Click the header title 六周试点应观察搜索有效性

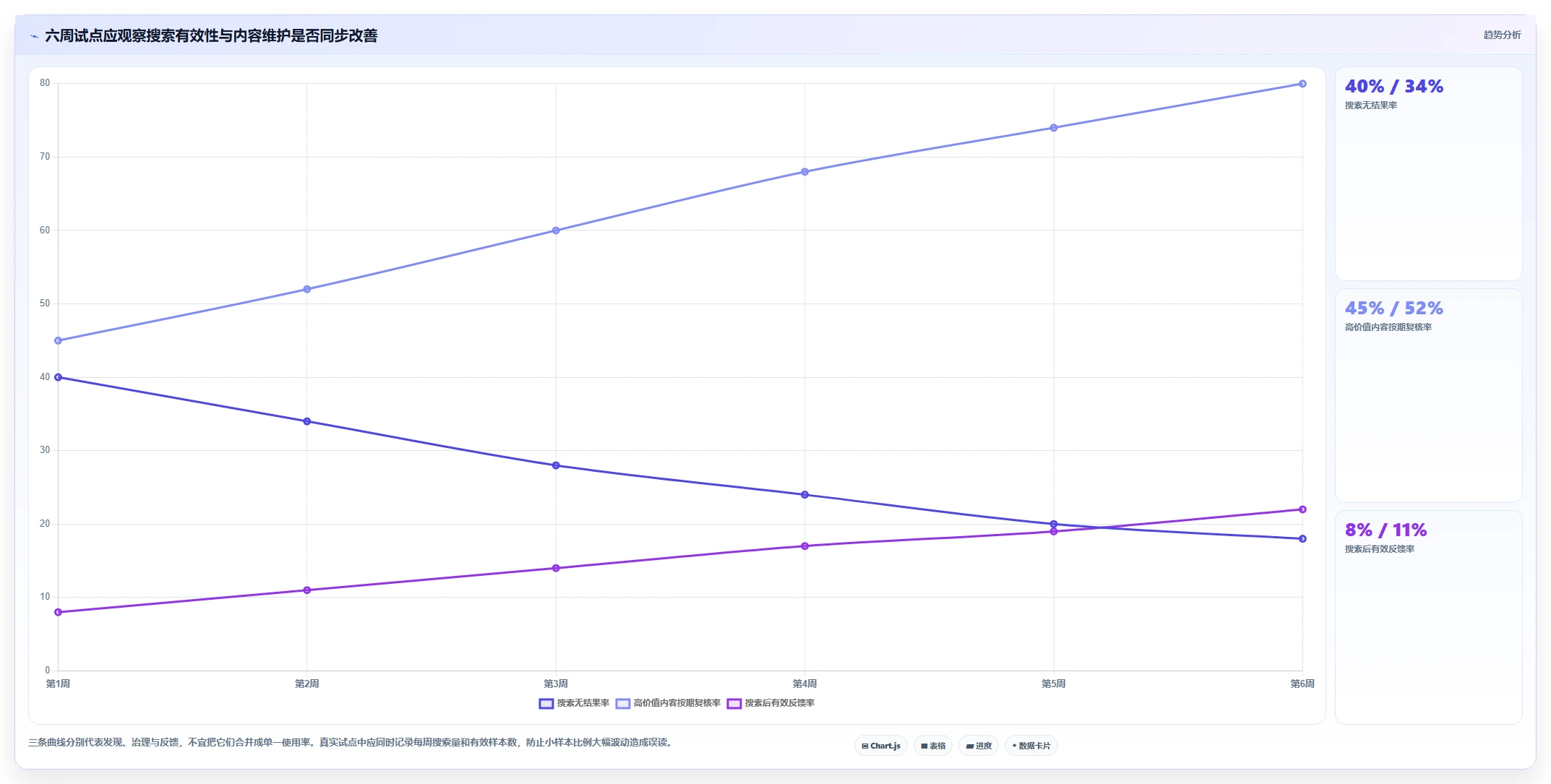(211, 35)
